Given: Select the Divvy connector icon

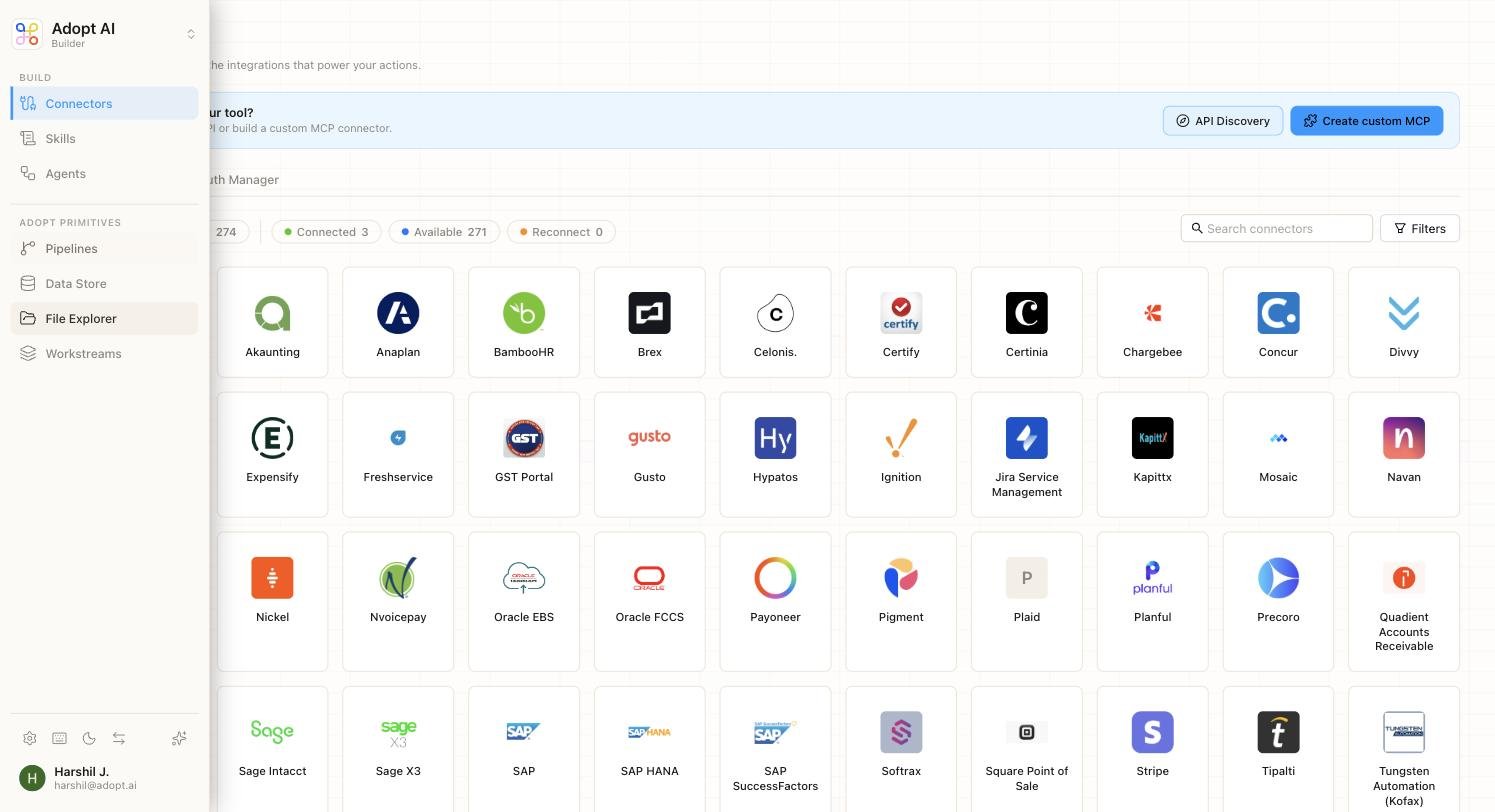Looking at the screenshot, I should pyautogui.click(x=1404, y=313).
